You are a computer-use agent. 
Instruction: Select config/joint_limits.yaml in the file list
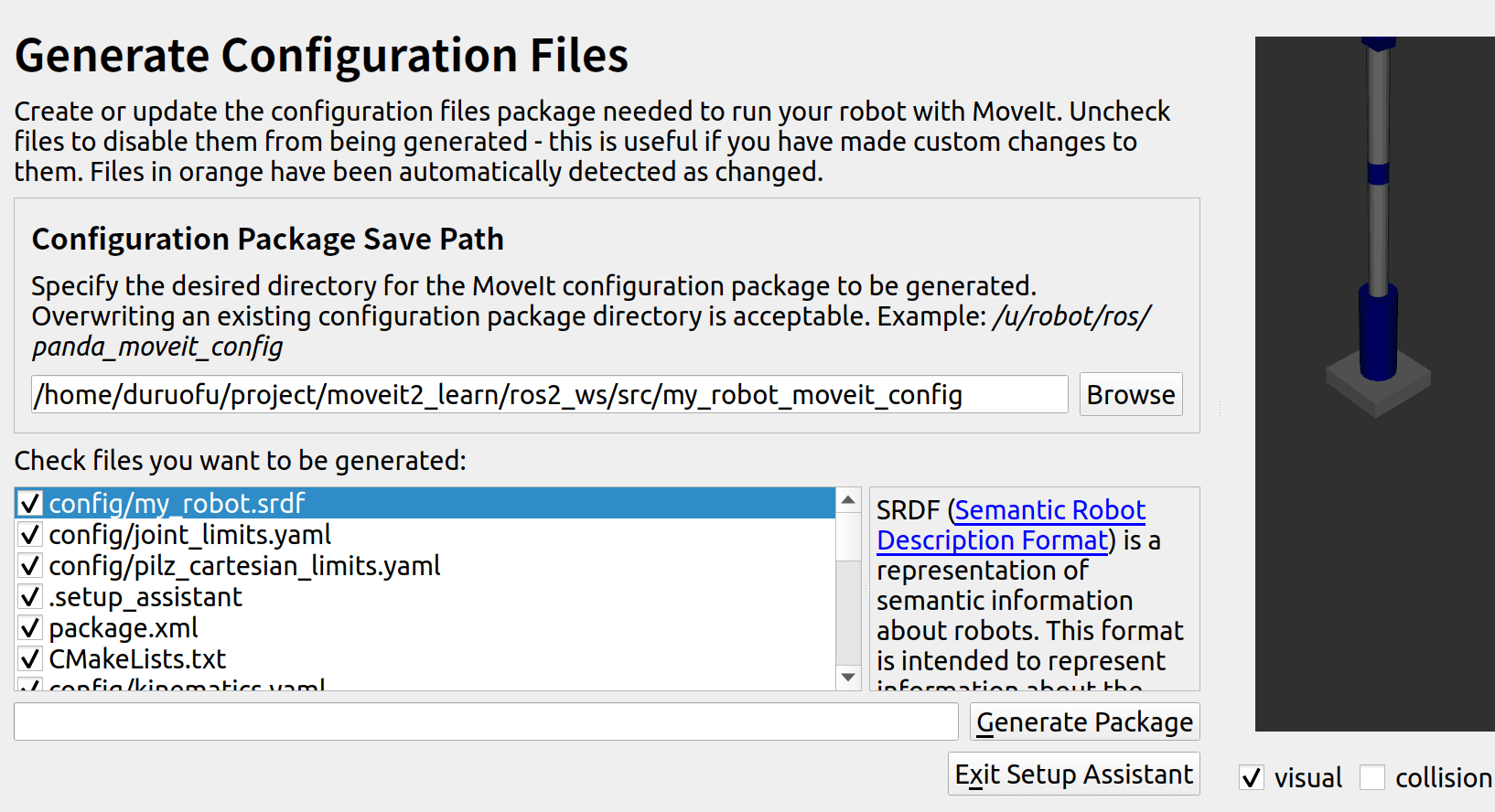click(189, 535)
